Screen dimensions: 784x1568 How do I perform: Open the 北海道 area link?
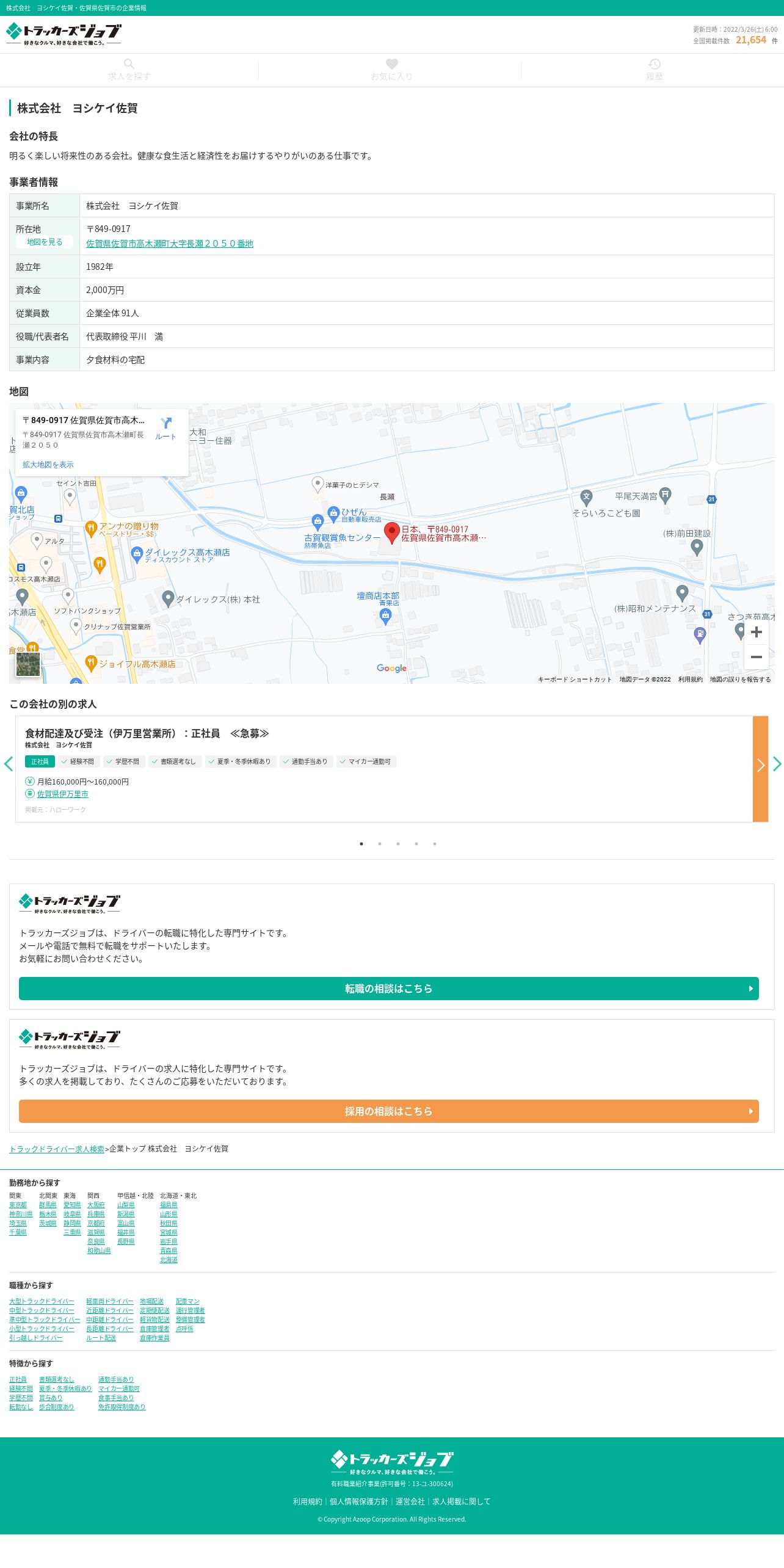pos(169,1260)
